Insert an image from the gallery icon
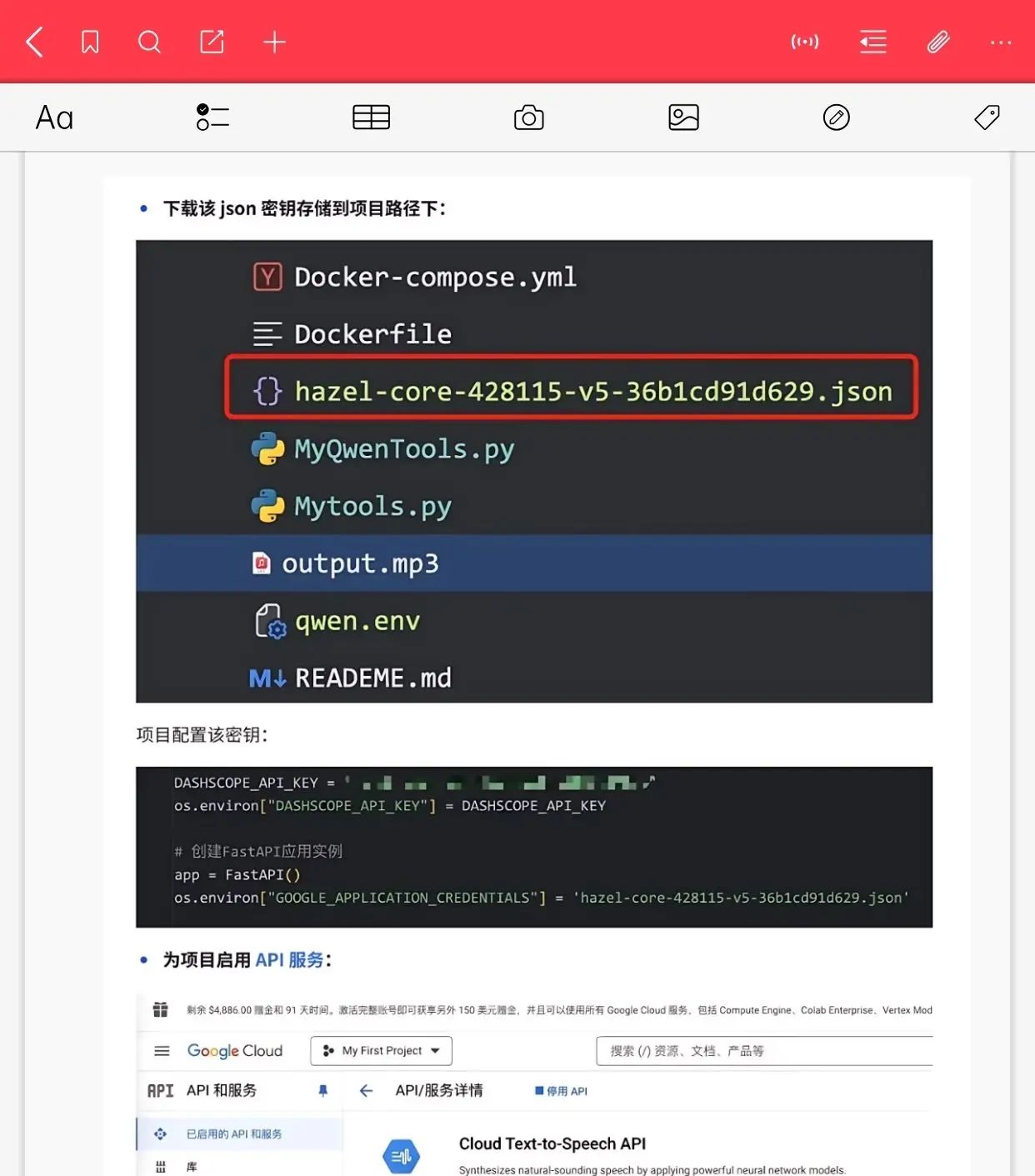Image resolution: width=1035 pixels, height=1176 pixels. click(683, 118)
